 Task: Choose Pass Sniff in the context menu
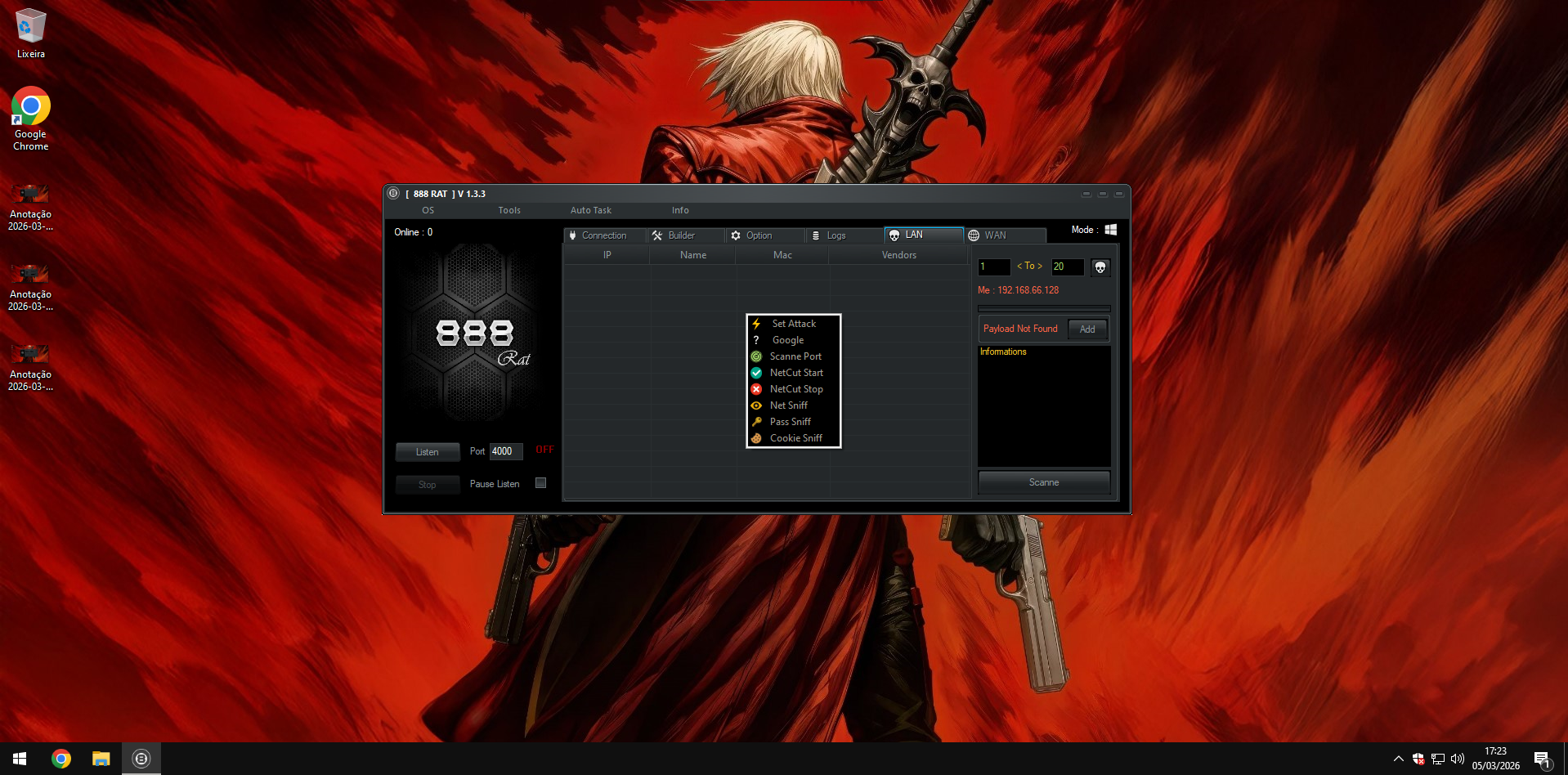click(x=794, y=422)
